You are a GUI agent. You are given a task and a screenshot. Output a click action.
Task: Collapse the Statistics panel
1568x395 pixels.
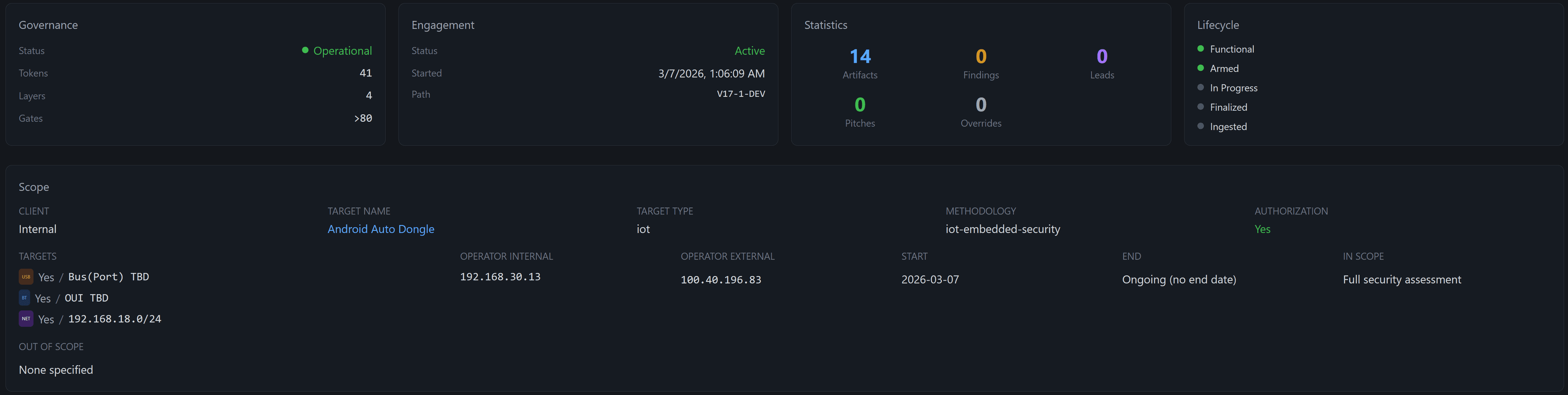(x=825, y=25)
